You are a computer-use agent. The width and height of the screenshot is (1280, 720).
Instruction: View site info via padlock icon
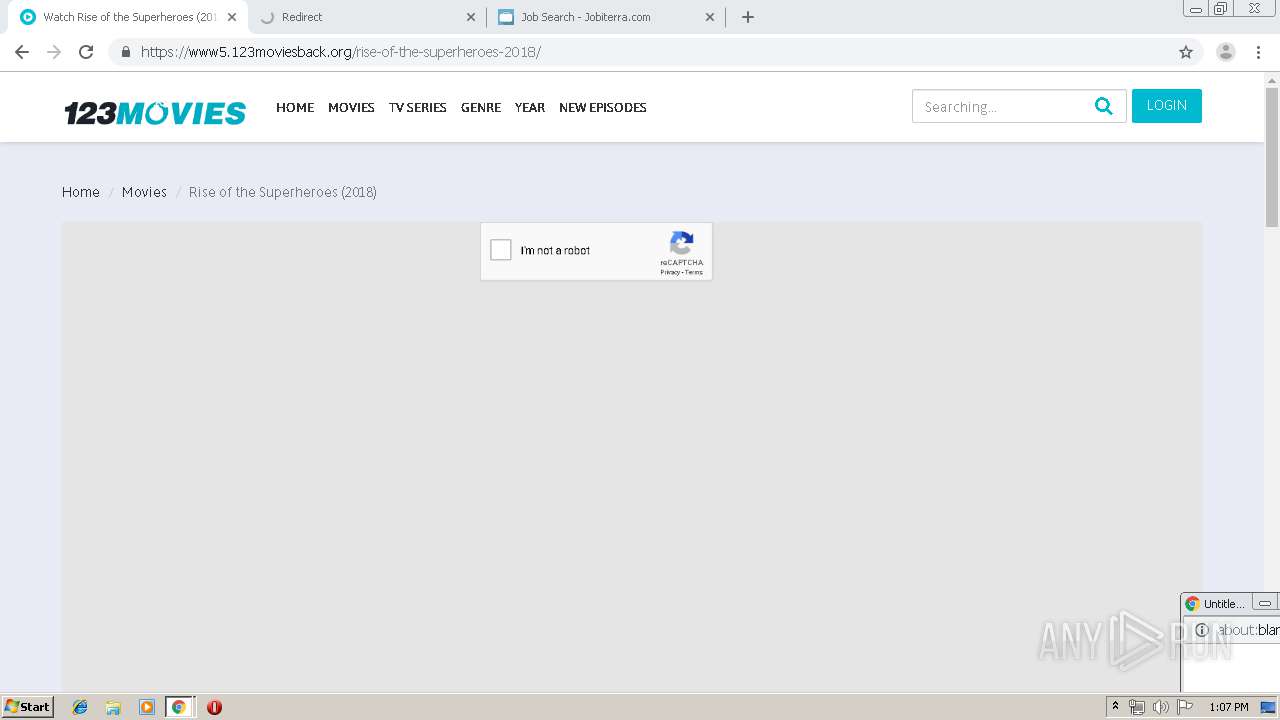click(x=125, y=52)
